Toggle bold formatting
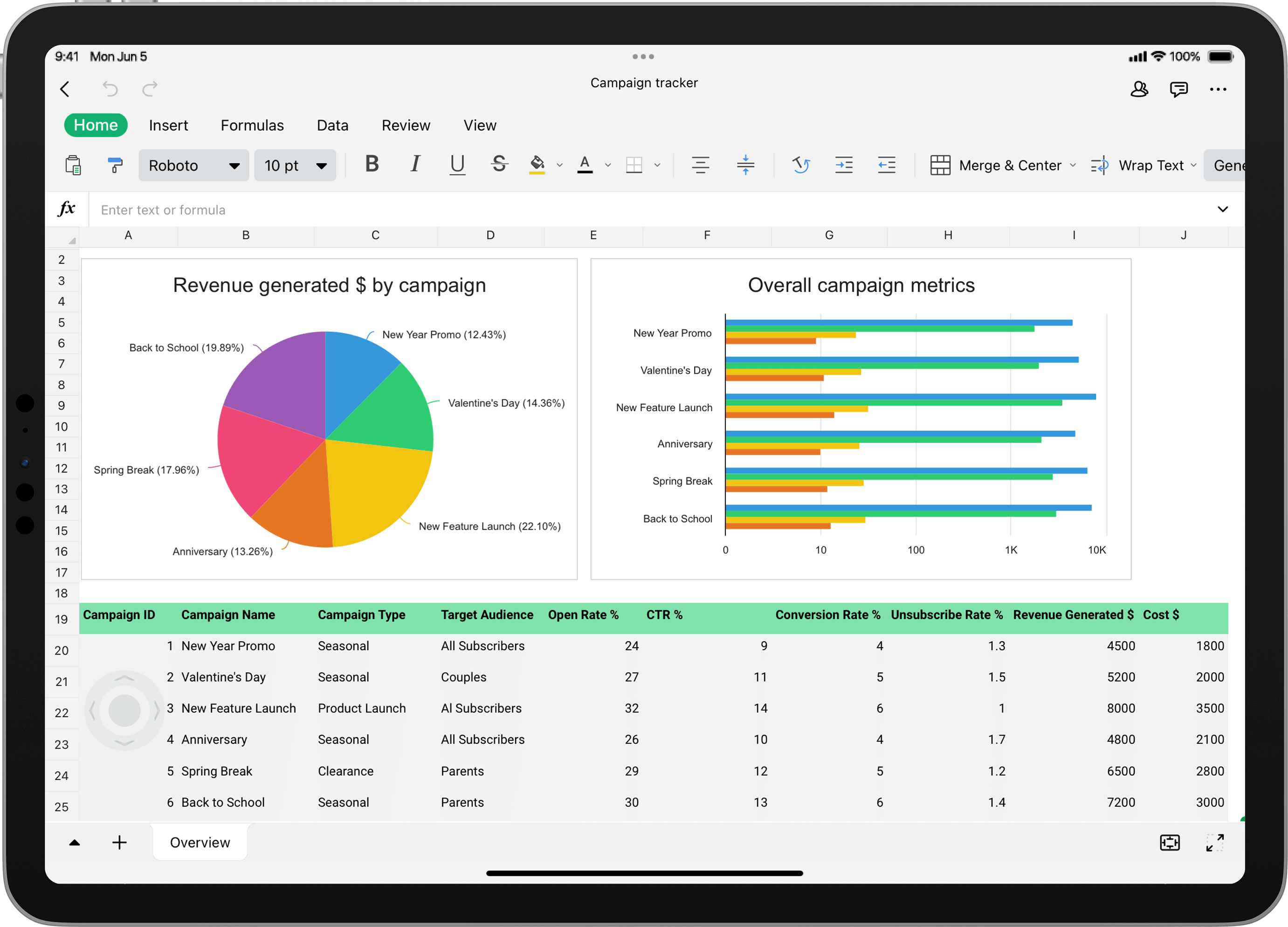Image resolution: width=1288 pixels, height=927 pixels. point(372,165)
